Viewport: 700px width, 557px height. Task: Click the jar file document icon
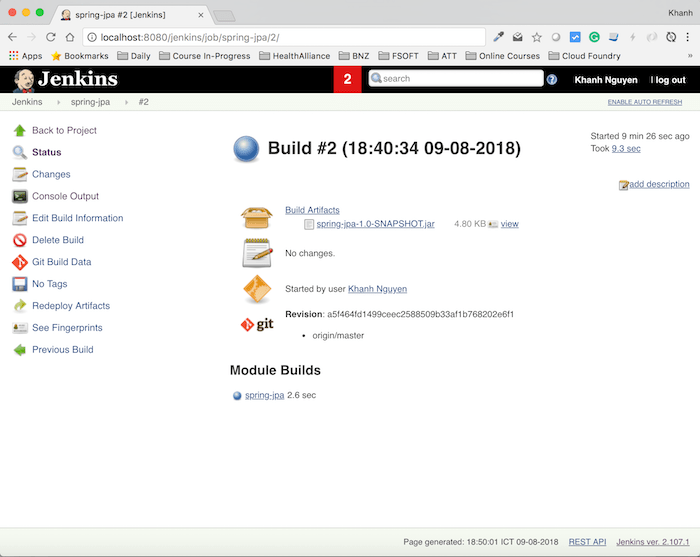coord(308,224)
